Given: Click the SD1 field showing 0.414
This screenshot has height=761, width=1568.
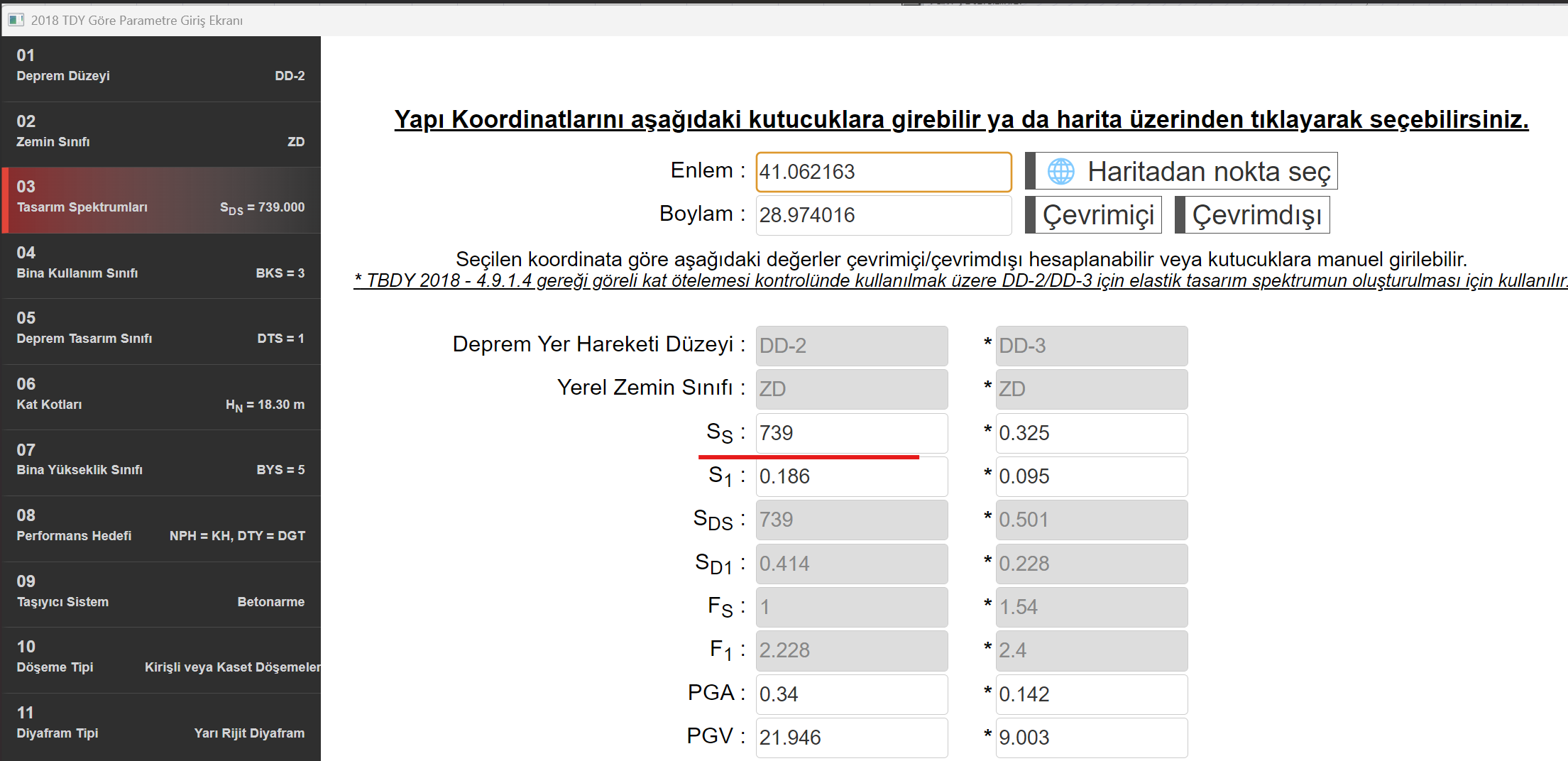Looking at the screenshot, I should [x=852, y=564].
